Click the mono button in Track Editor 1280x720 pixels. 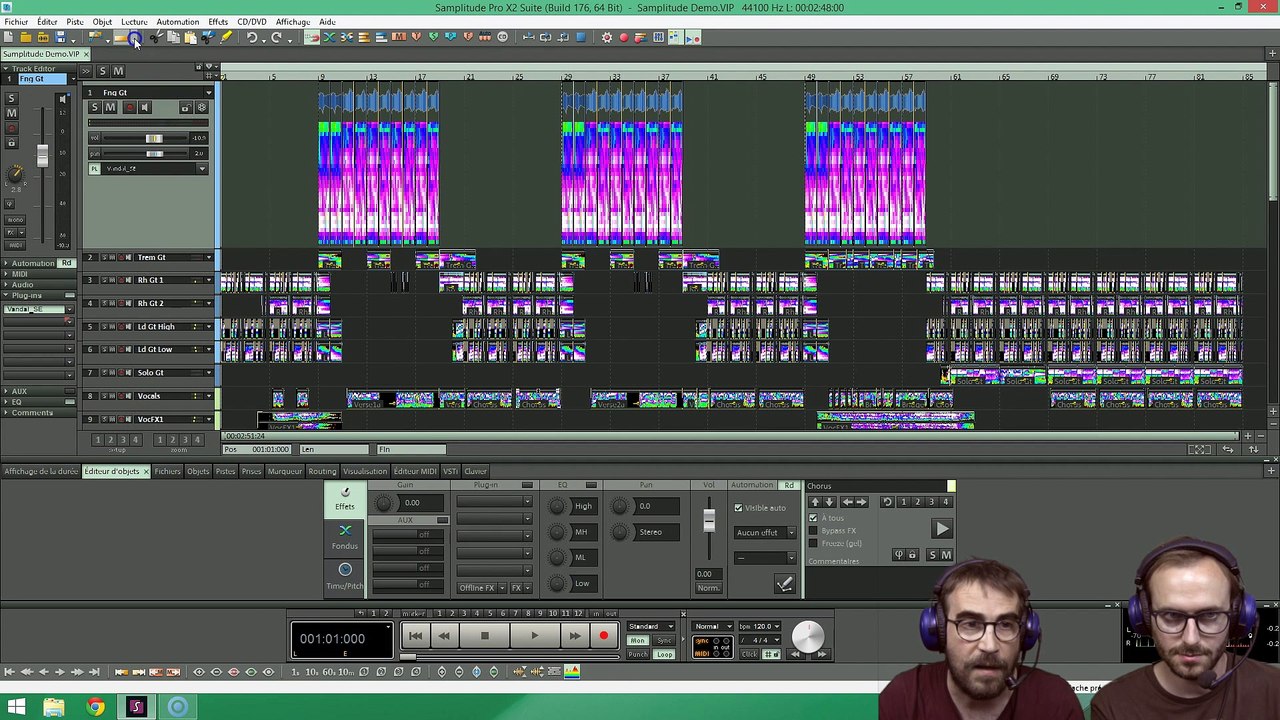15,219
